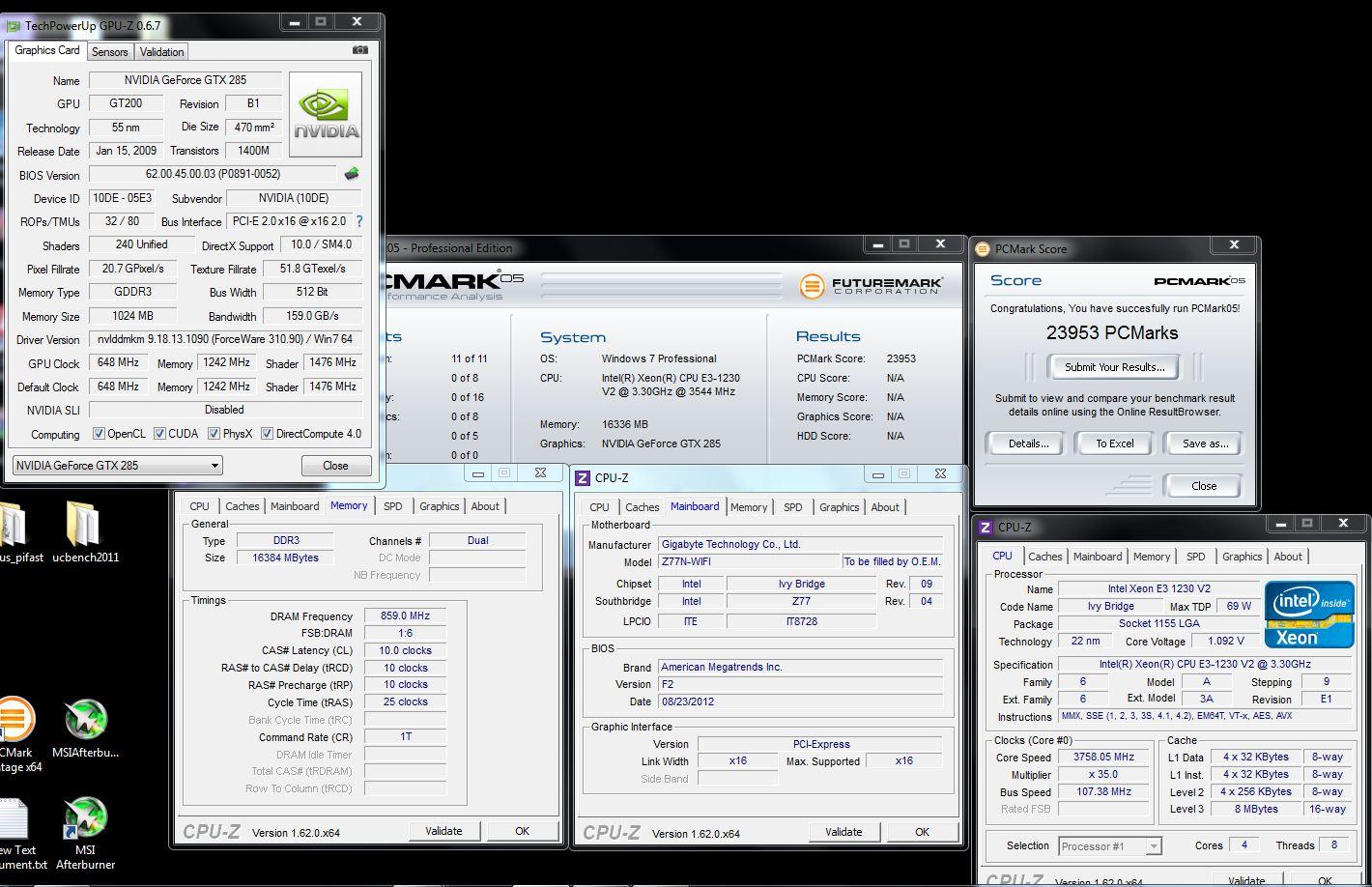Click the Bandwidth 159.0 GB/s field
1372x887 pixels.
312,316
